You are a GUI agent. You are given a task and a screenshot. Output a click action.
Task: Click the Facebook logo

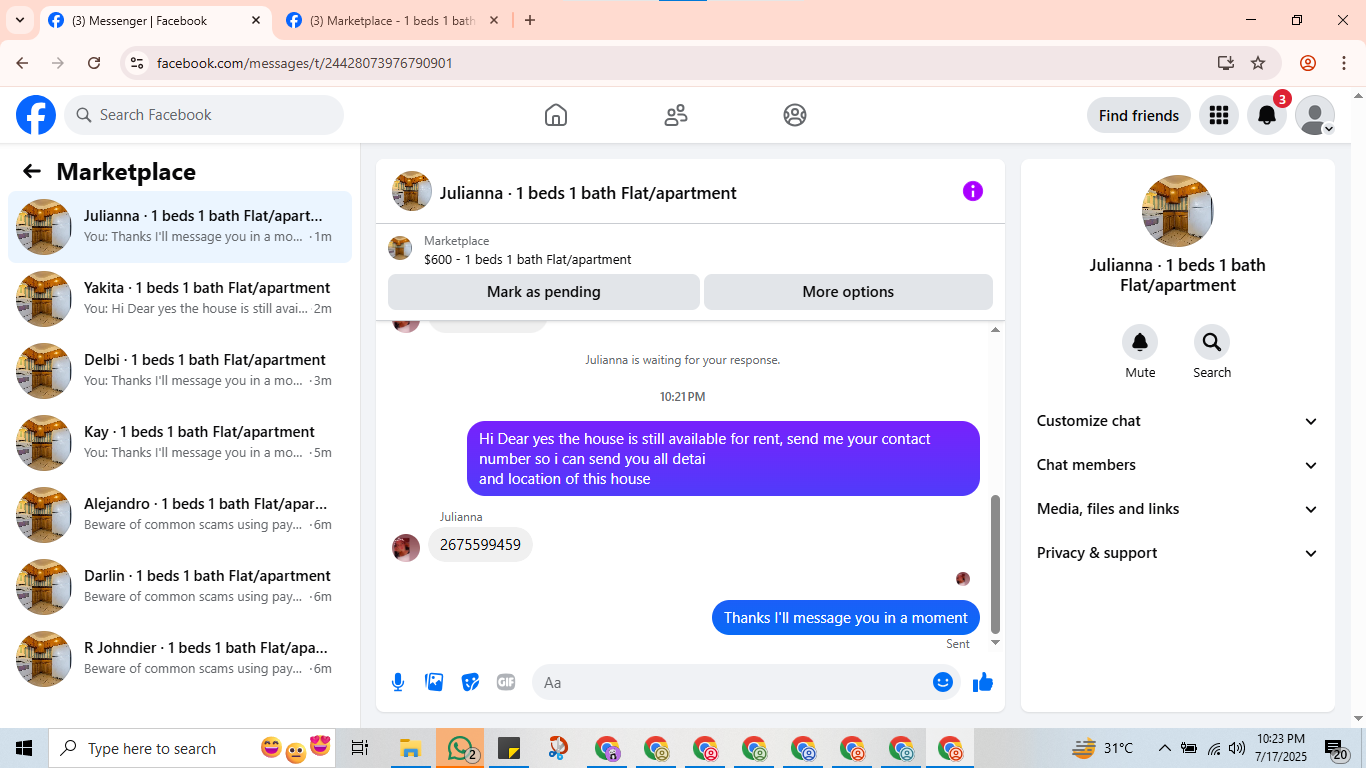coord(36,115)
